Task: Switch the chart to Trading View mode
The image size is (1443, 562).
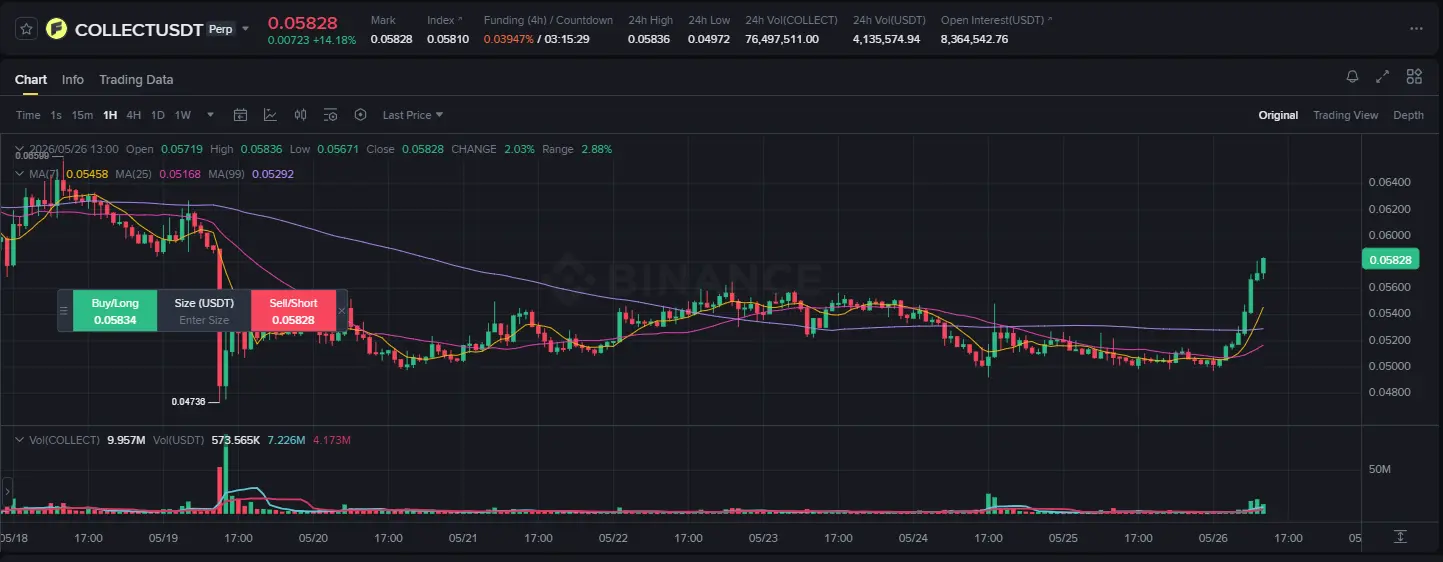Action: point(1345,115)
